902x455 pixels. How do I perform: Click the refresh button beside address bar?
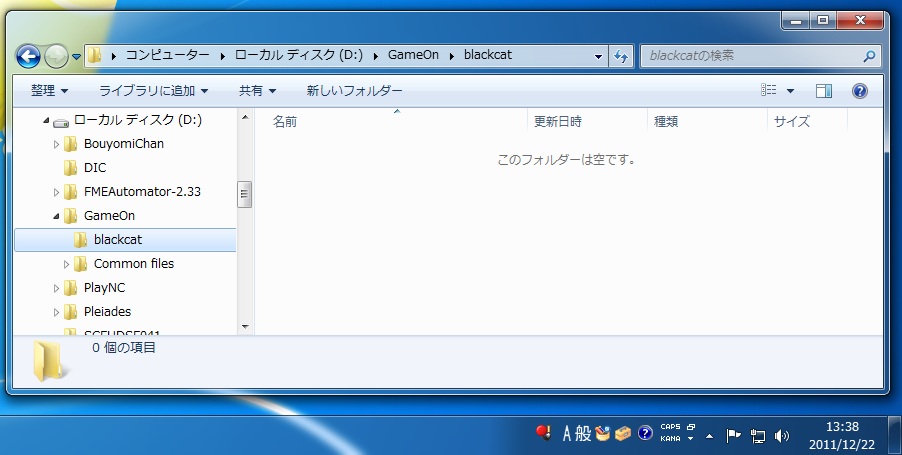click(x=621, y=56)
